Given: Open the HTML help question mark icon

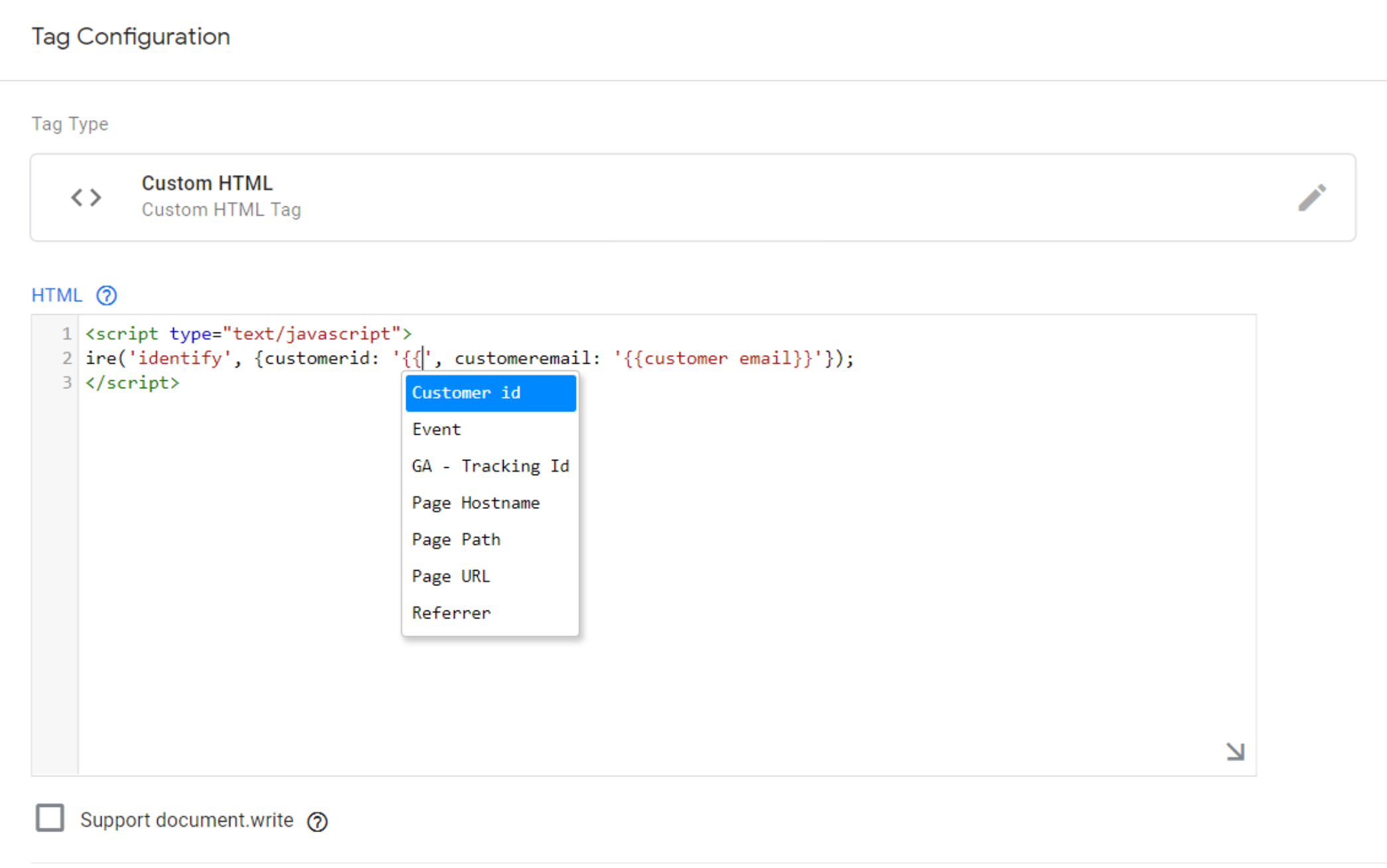Looking at the screenshot, I should pos(106,295).
